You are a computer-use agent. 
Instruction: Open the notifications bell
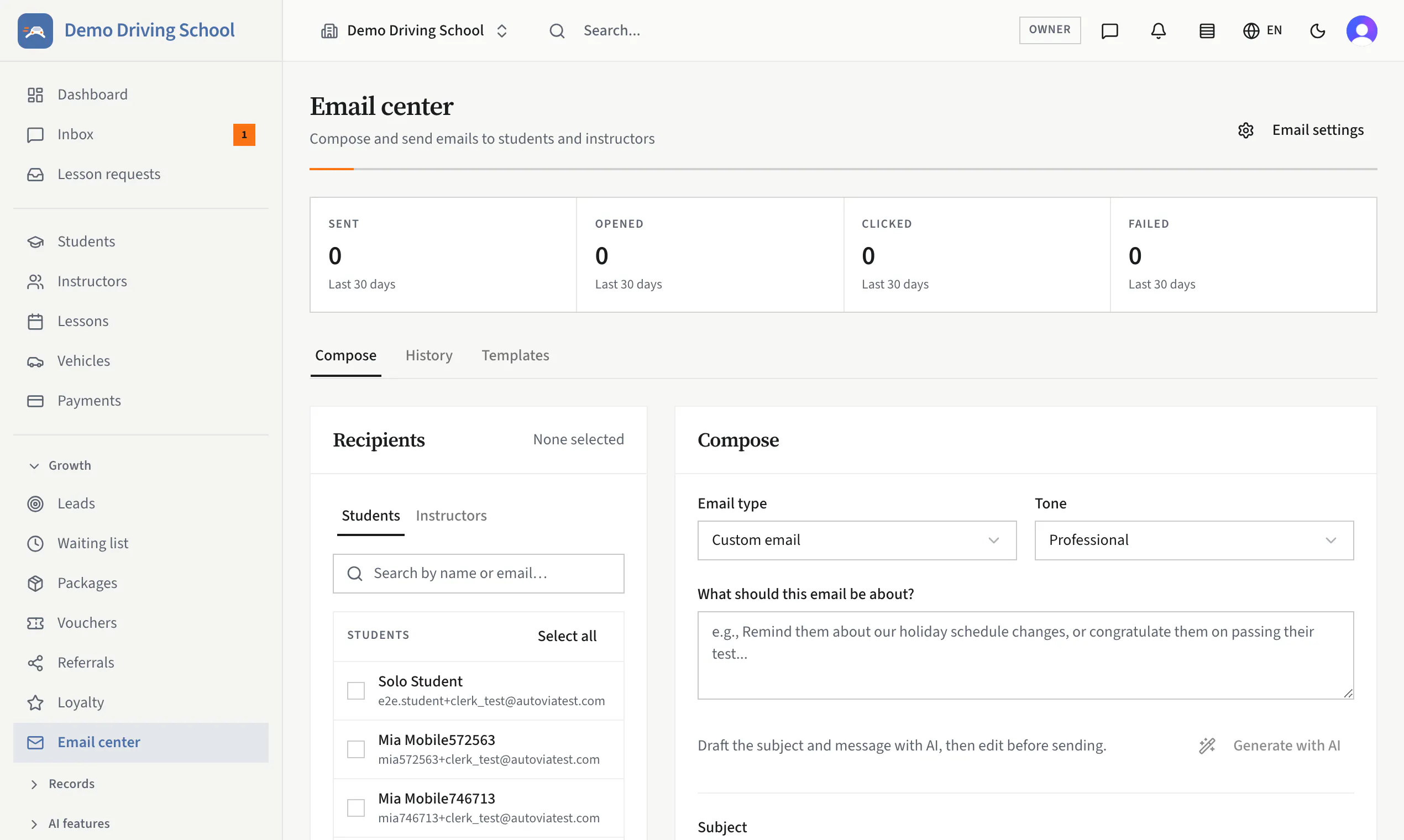click(1159, 30)
